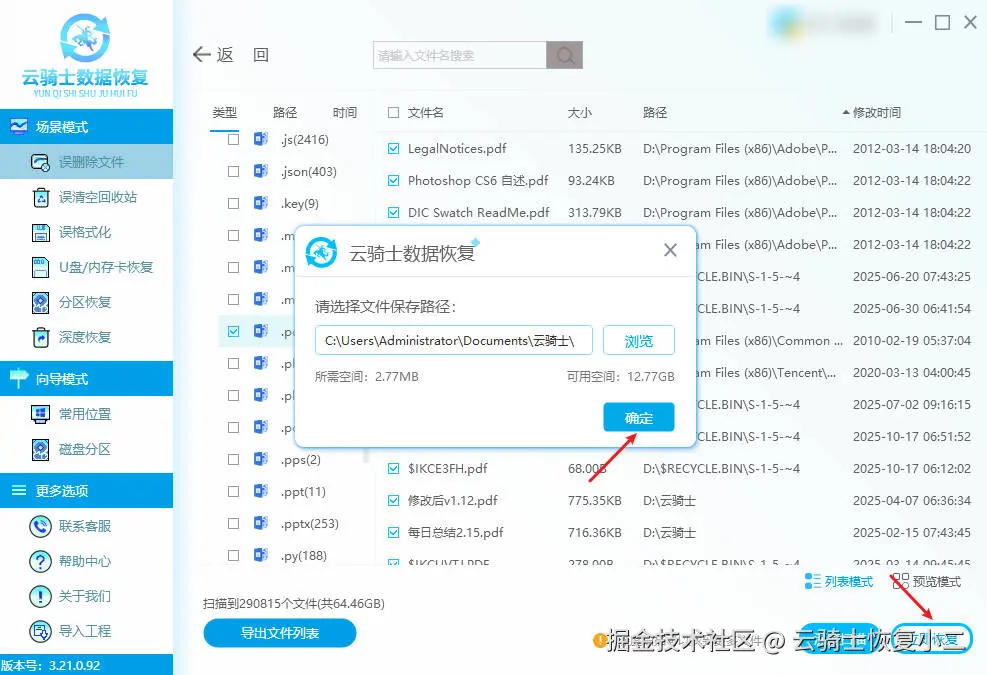Click 扫描到290815个文件 status text
This screenshot has width=987, height=675.
[294, 604]
